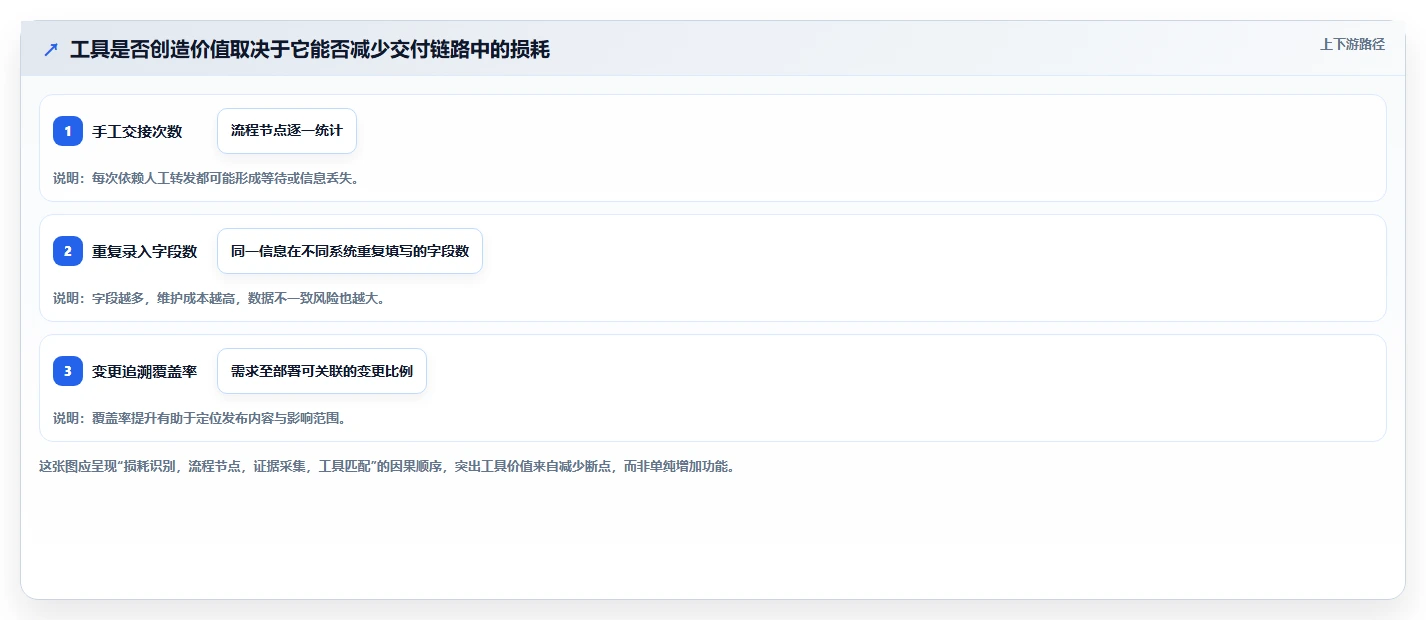Click the arrow icon beside the title
1426x620 pixels.
click(x=51, y=49)
